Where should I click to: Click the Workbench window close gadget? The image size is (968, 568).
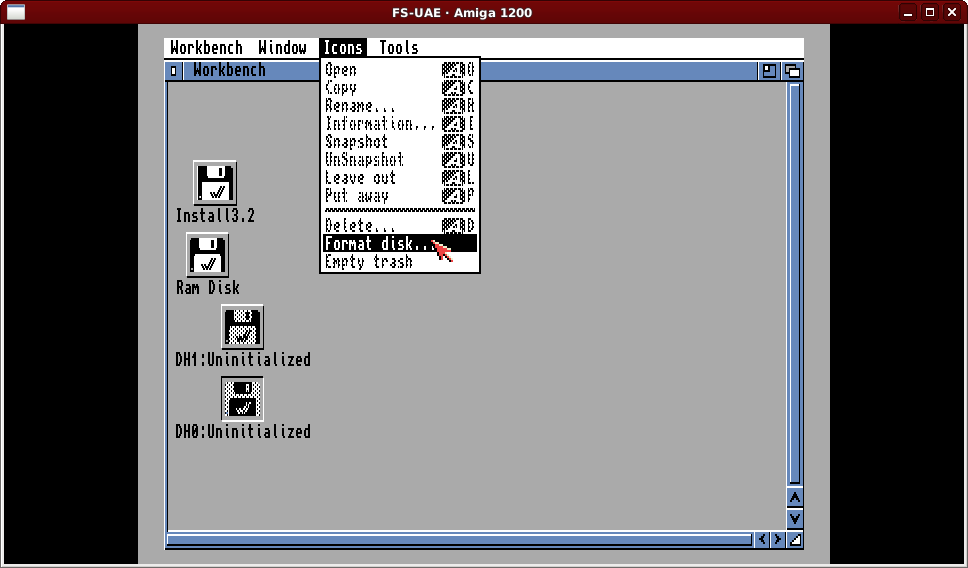(173, 71)
